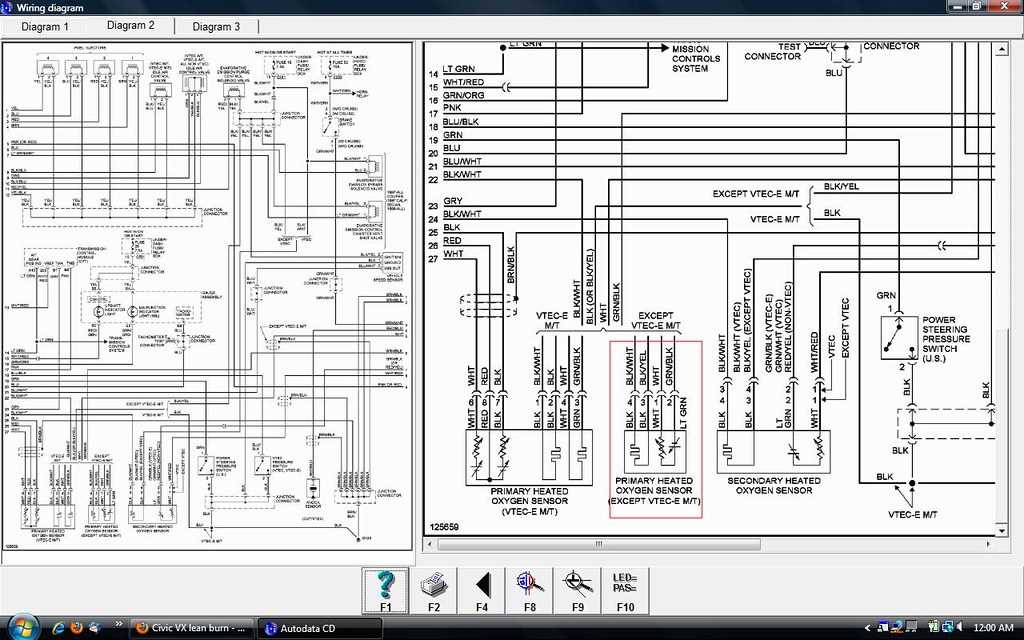The width and height of the screenshot is (1024, 640).
Task: Click the diagram overview thumbnail panel
Action: point(208,296)
